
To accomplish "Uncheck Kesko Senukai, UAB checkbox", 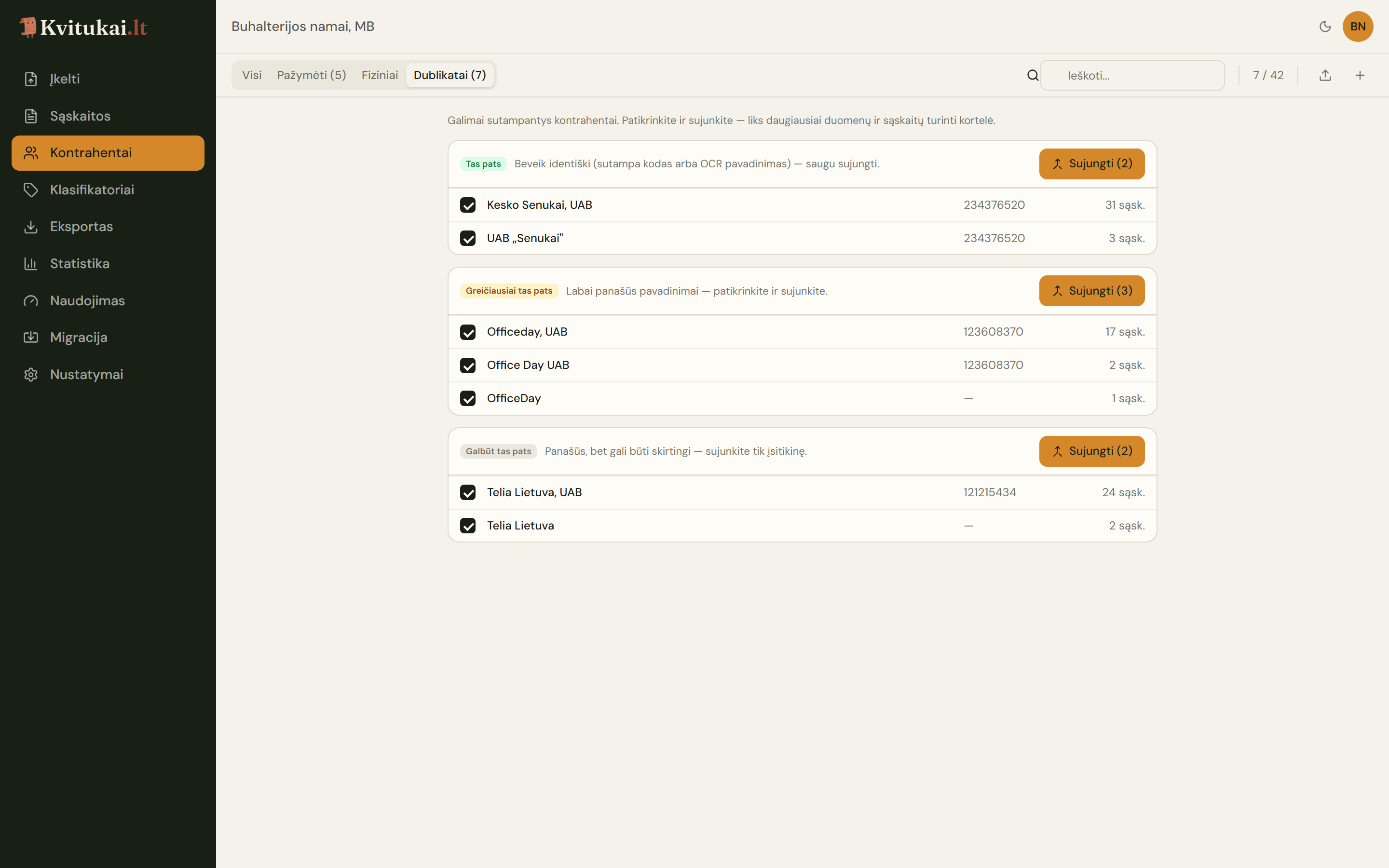I will pyautogui.click(x=468, y=205).
